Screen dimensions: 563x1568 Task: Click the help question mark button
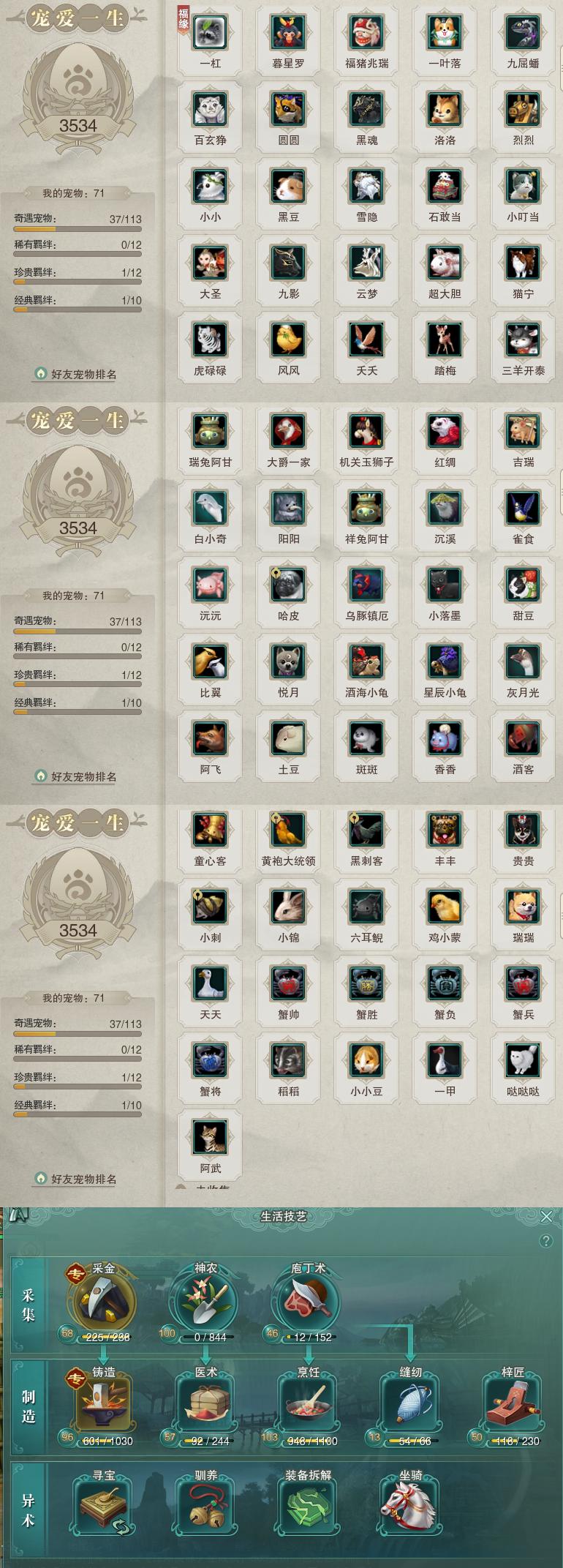(x=545, y=1241)
